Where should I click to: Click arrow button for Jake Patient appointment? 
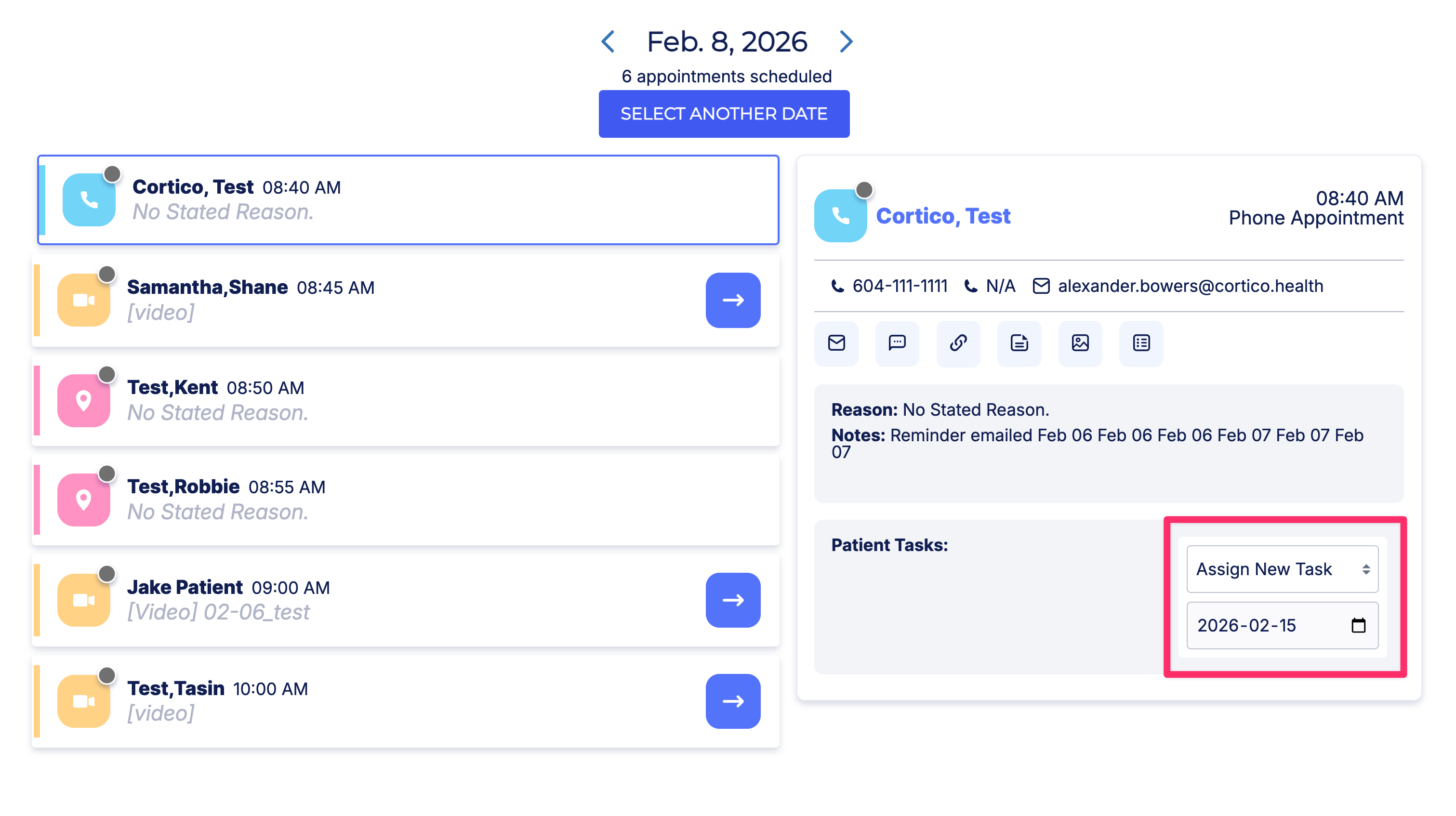point(732,600)
